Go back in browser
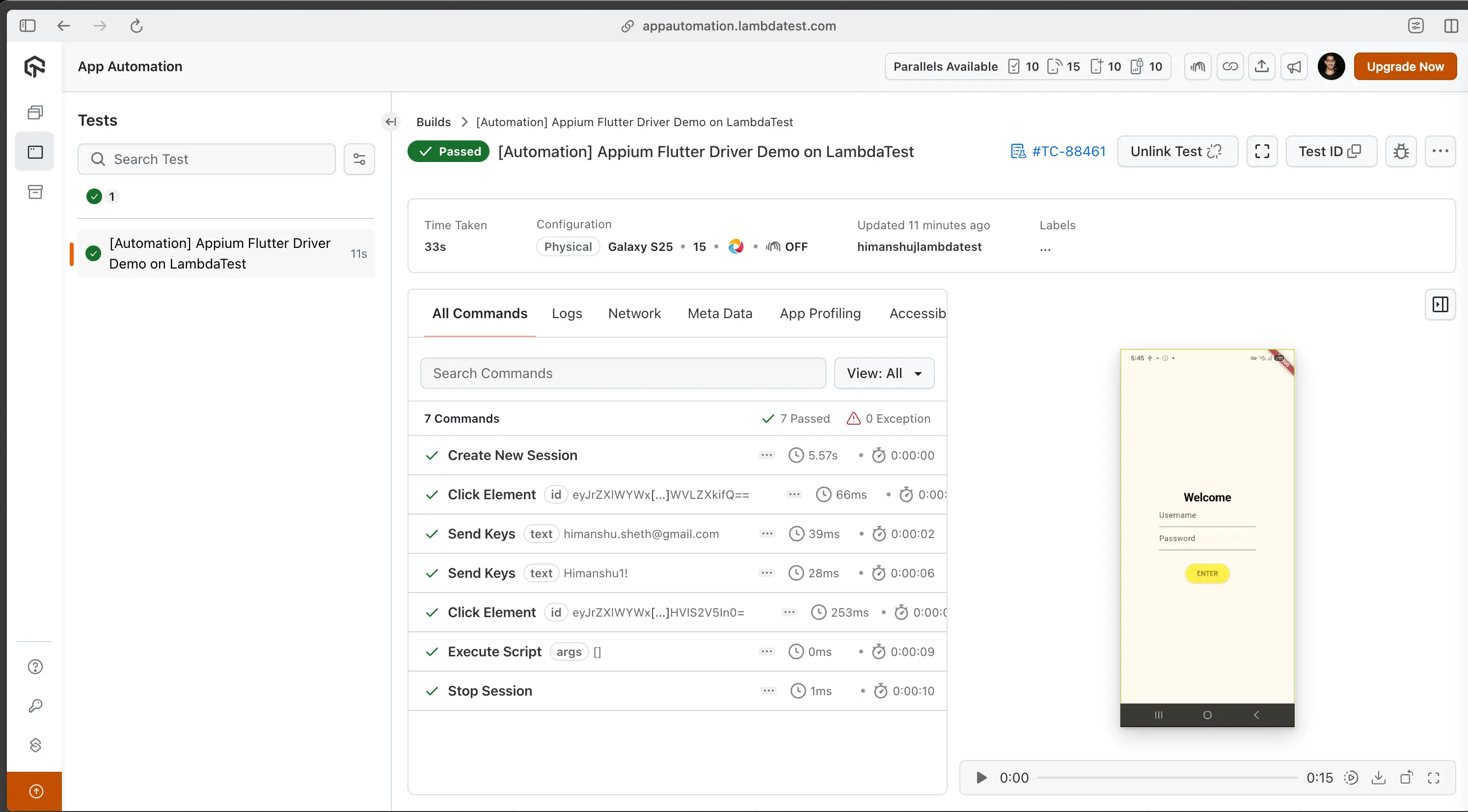This screenshot has width=1468, height=812. [64, 26]
